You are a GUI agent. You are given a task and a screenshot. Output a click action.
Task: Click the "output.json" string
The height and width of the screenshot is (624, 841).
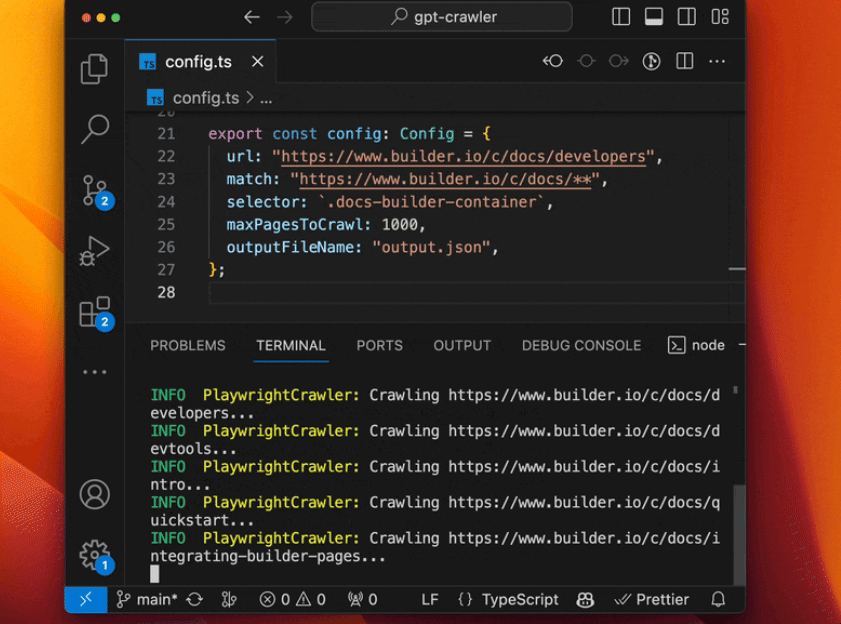click(x=431, y=247)
